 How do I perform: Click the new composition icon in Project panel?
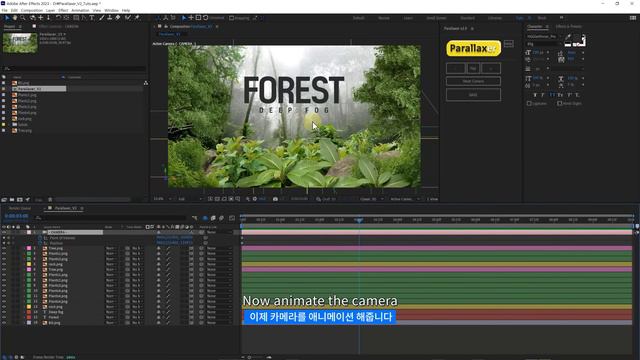pos(20,200)
